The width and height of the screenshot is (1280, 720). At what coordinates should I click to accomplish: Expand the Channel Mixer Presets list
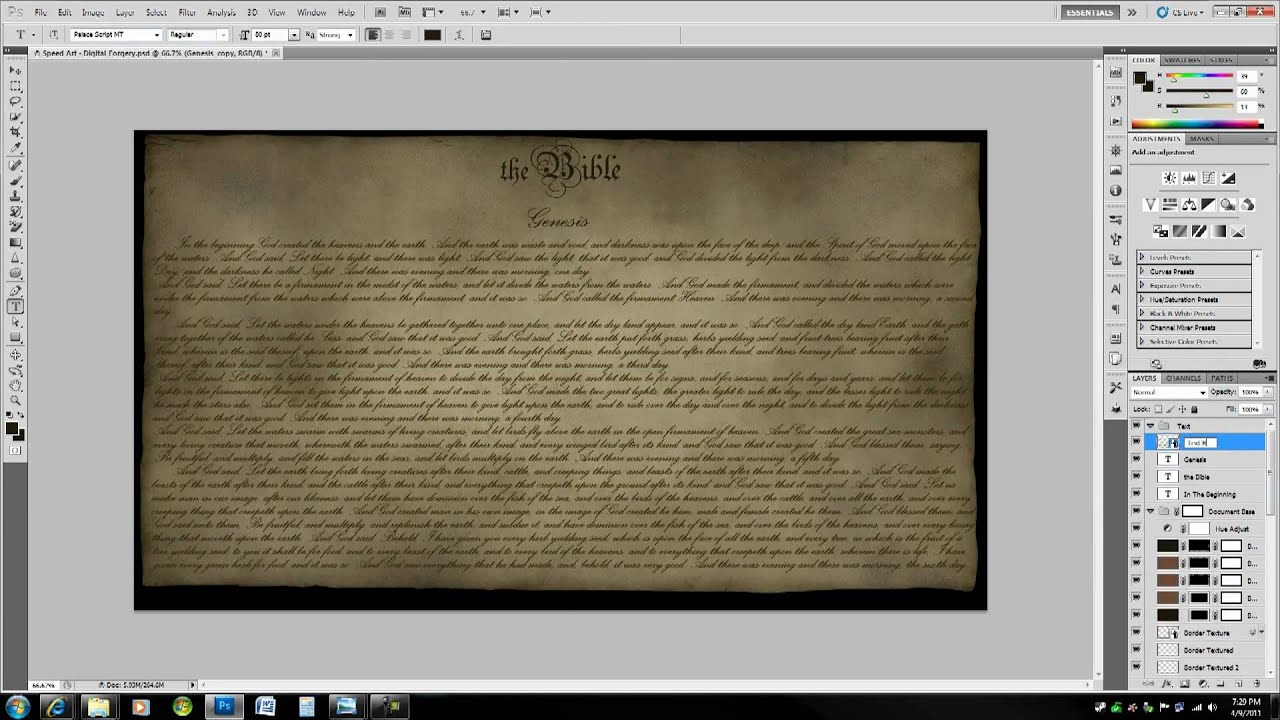(x=1142, y=327)
